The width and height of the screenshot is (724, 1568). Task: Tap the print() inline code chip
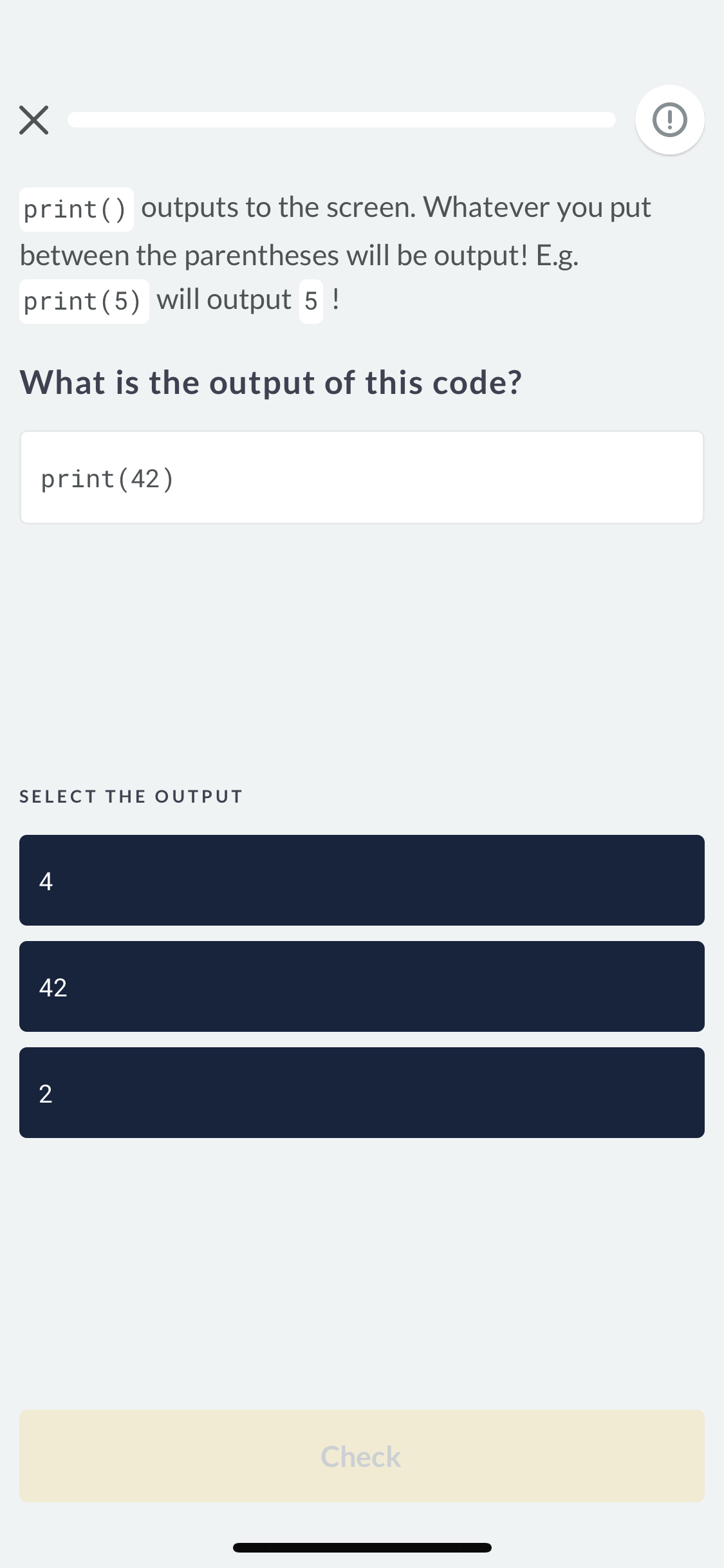[76, 209]
